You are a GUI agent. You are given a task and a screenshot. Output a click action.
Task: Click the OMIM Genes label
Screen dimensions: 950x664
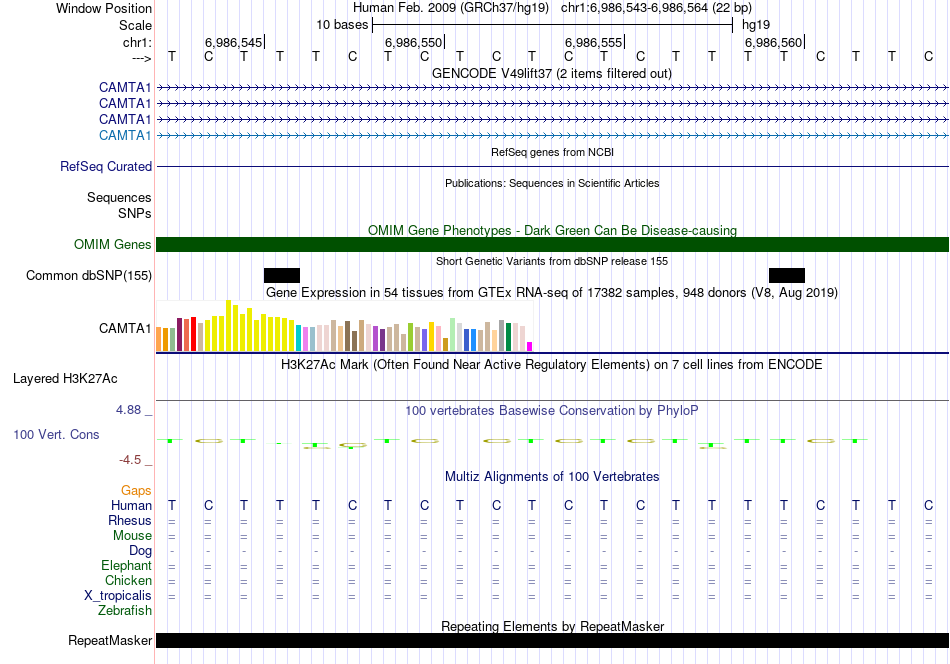tap(112, 244)
